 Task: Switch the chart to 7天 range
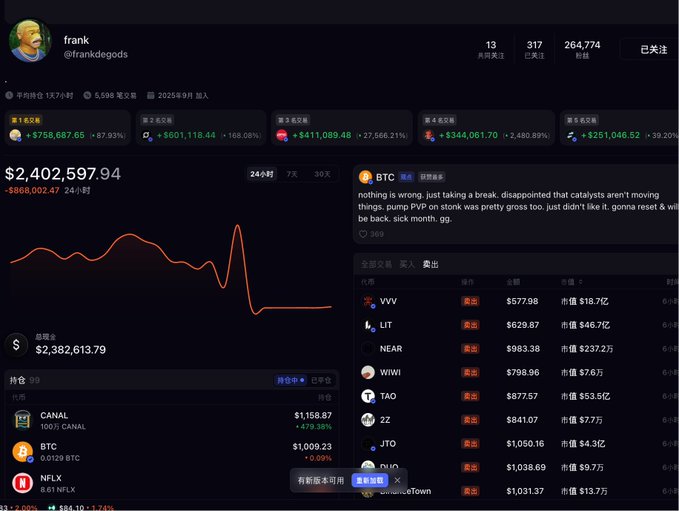pos(292,174)
